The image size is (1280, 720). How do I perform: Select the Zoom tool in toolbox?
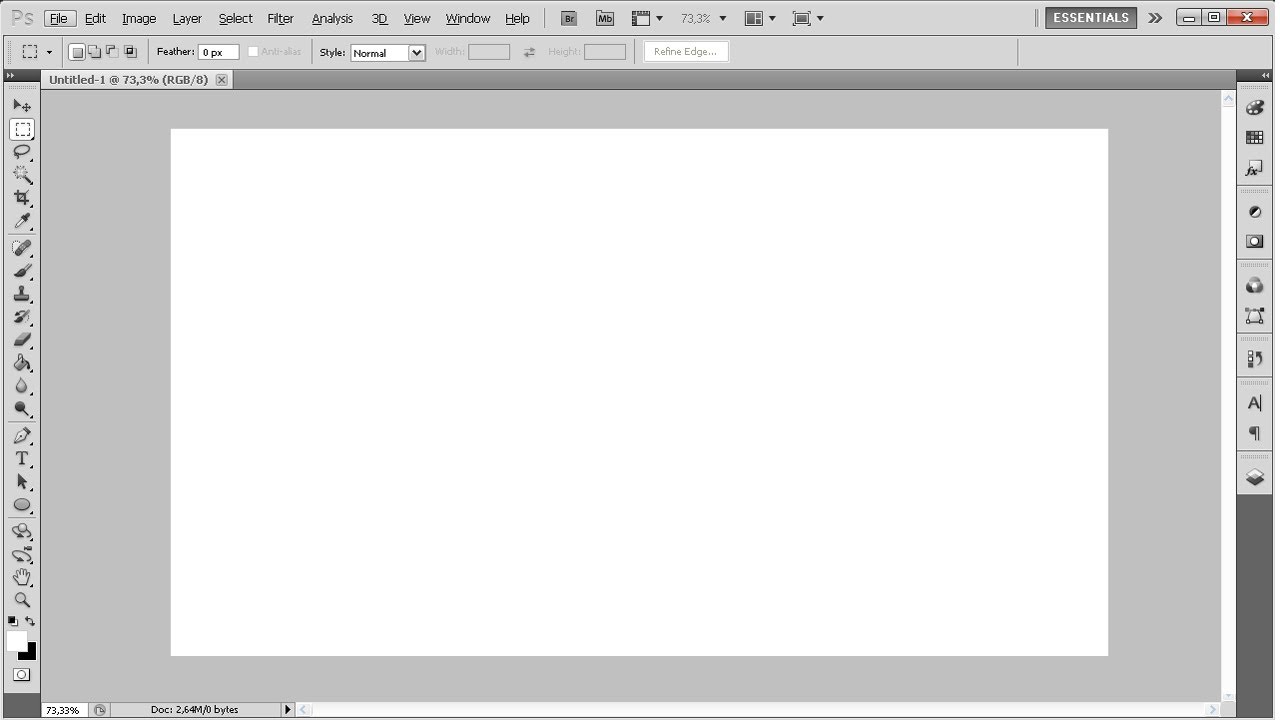(22, 601)
